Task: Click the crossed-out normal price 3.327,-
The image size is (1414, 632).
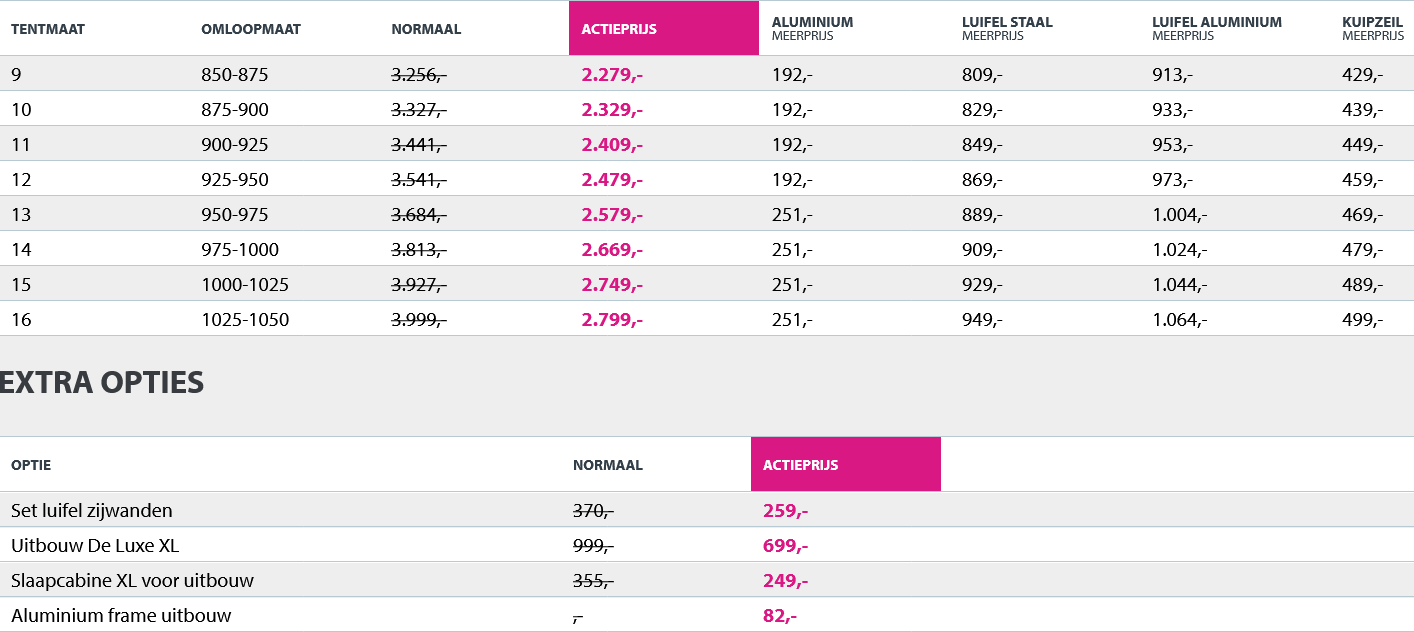Action: click(x=419, y=110)
